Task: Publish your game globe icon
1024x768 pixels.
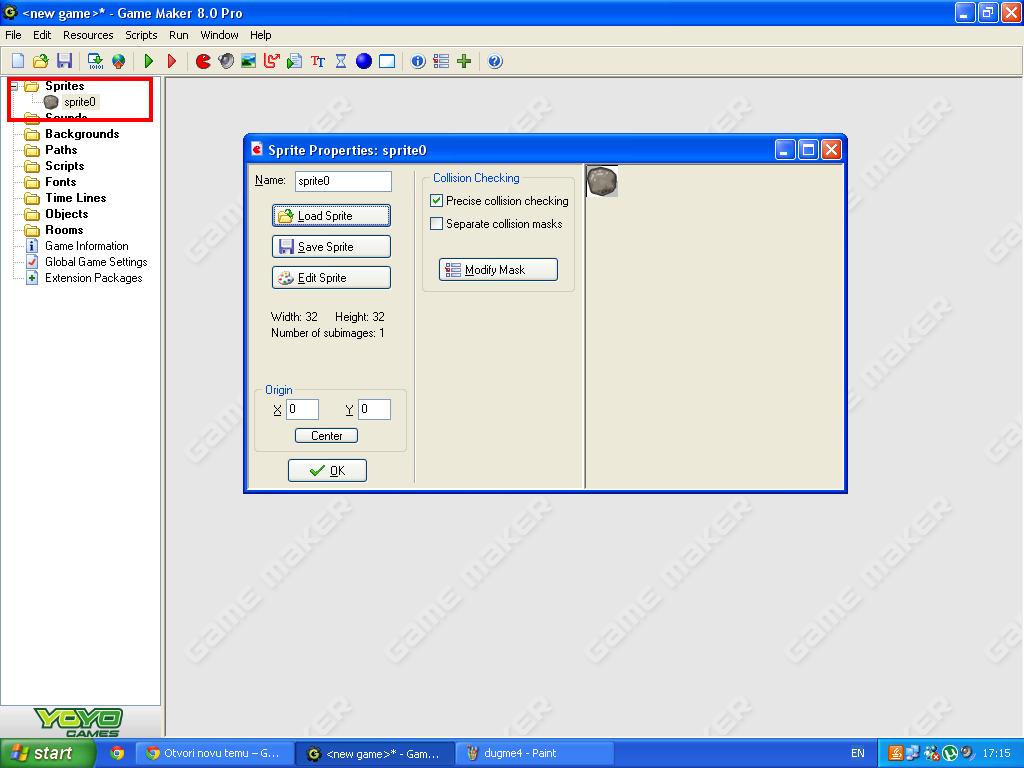Action: (x=118, y=61)
